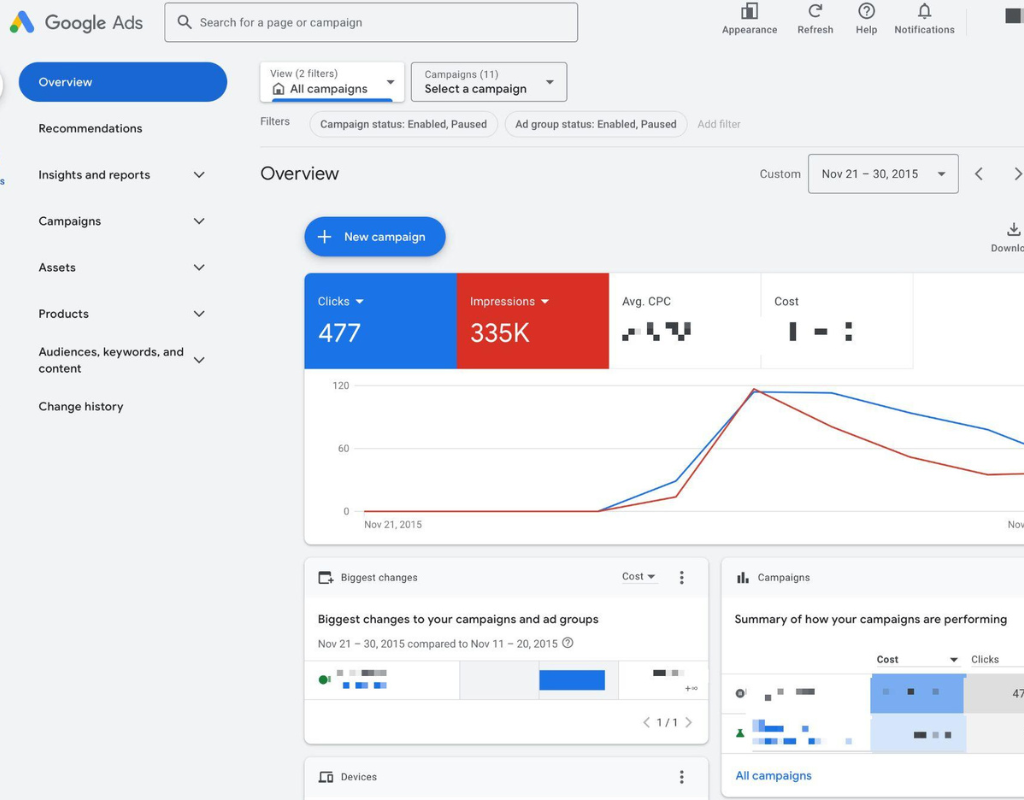This screenshot has width=1024, height=800.
Task: Open the Cost dropdown in Biggest changes
Action: (x=638, y=577)
